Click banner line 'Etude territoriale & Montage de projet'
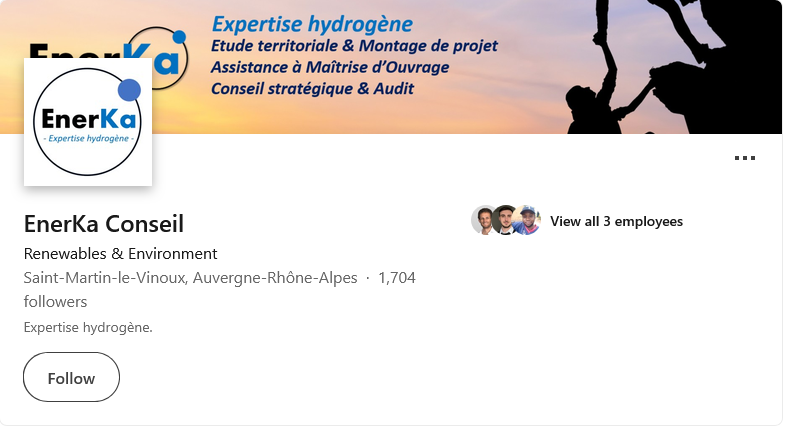The image size is (787, 429). (x=354, y=46)
